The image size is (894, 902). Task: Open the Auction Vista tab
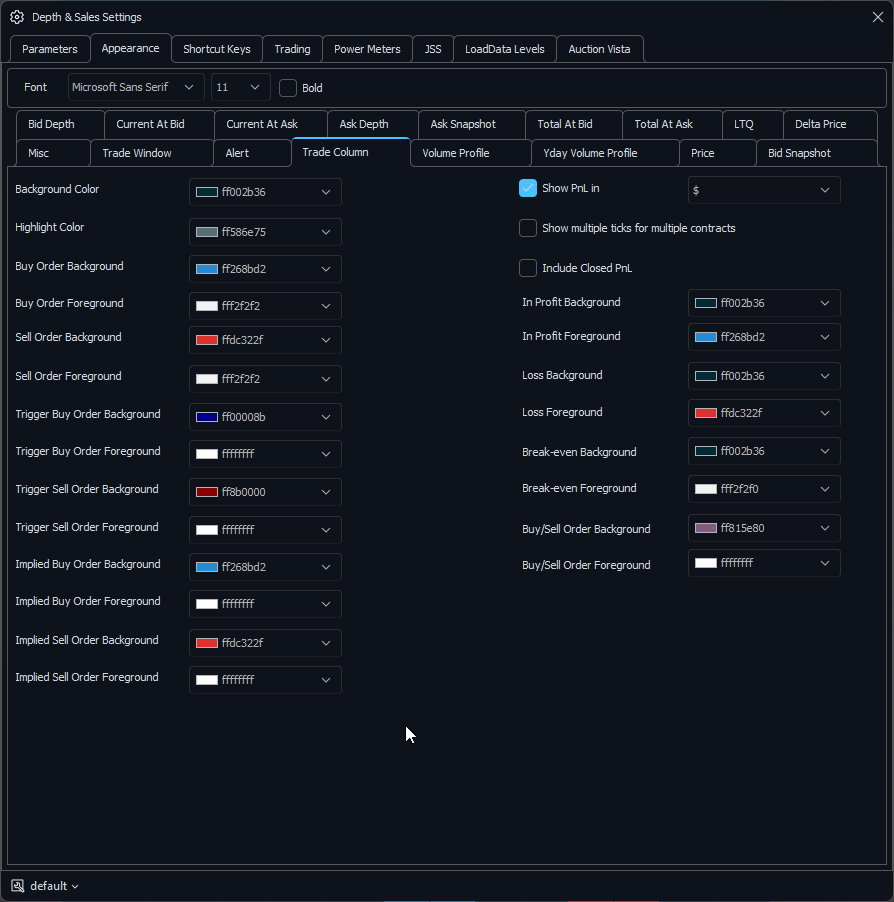pos(599,49)
